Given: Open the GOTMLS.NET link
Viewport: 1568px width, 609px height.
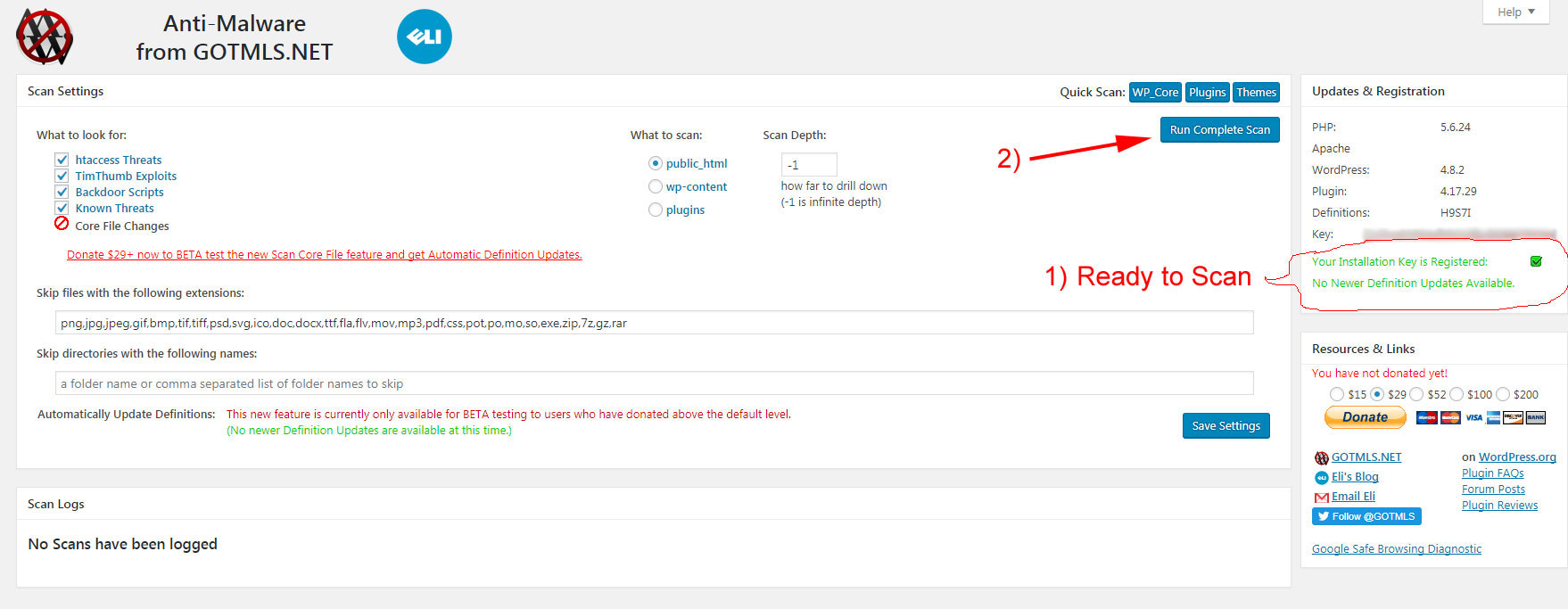Looking at the screenshot, I should [x=1366, y=457].
